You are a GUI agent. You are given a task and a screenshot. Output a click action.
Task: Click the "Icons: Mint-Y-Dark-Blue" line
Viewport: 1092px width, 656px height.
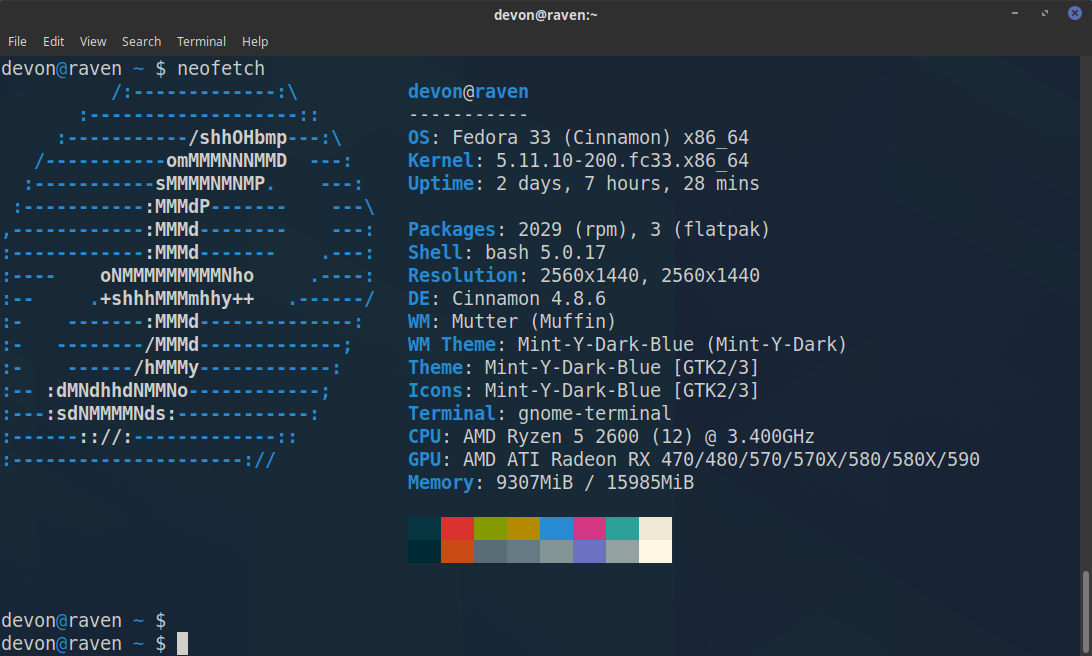pos(583,390)
